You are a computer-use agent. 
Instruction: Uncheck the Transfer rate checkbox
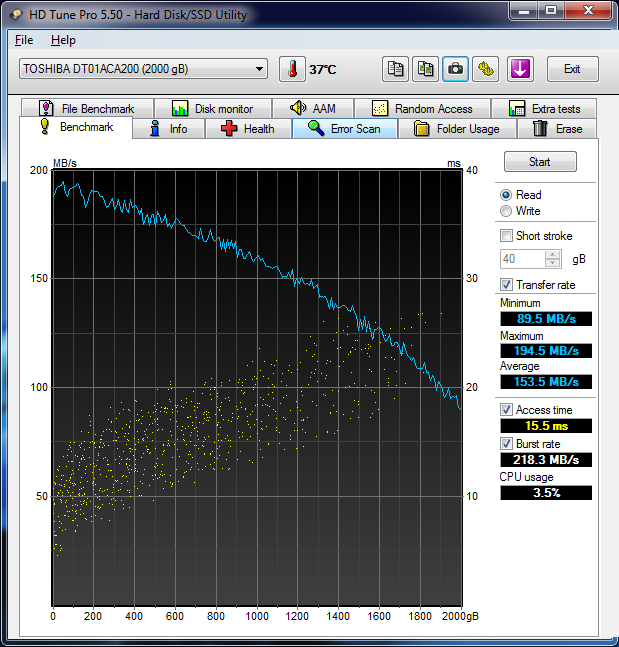506,285
